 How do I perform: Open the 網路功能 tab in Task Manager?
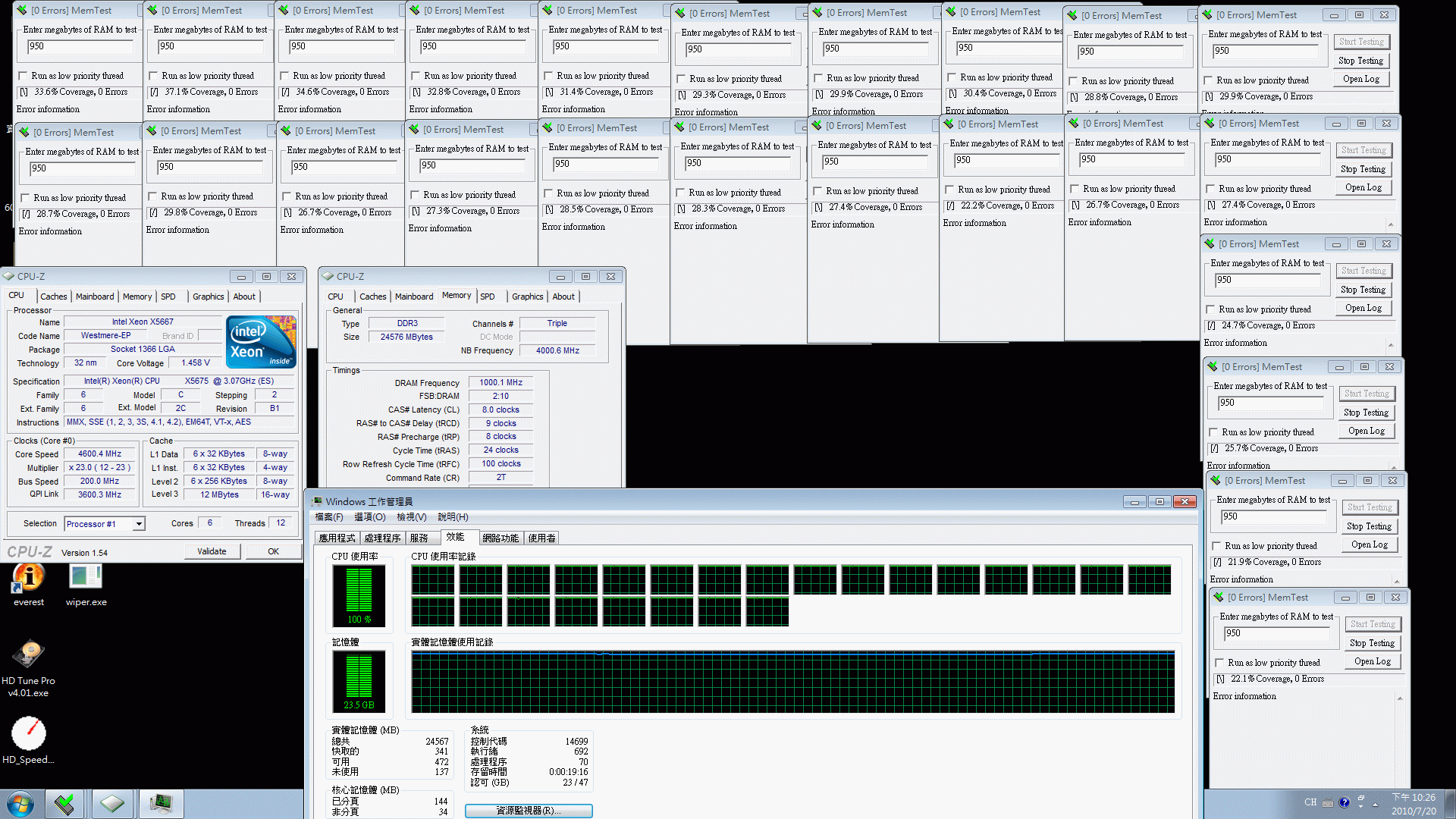500,538
